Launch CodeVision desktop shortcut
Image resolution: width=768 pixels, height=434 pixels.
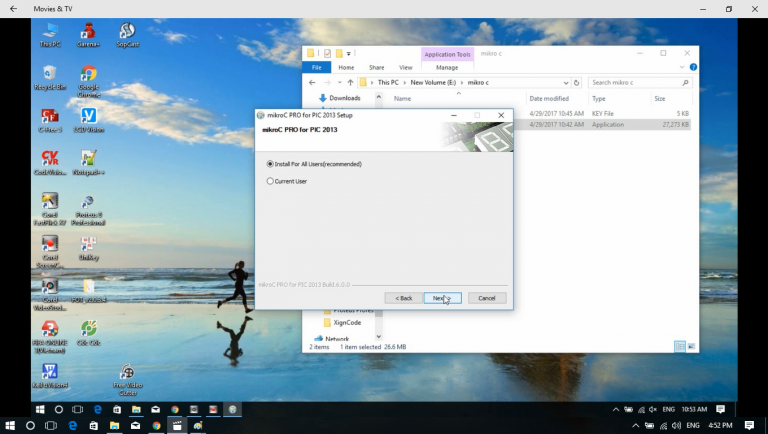pyautogui.click(x=50, y=163)
